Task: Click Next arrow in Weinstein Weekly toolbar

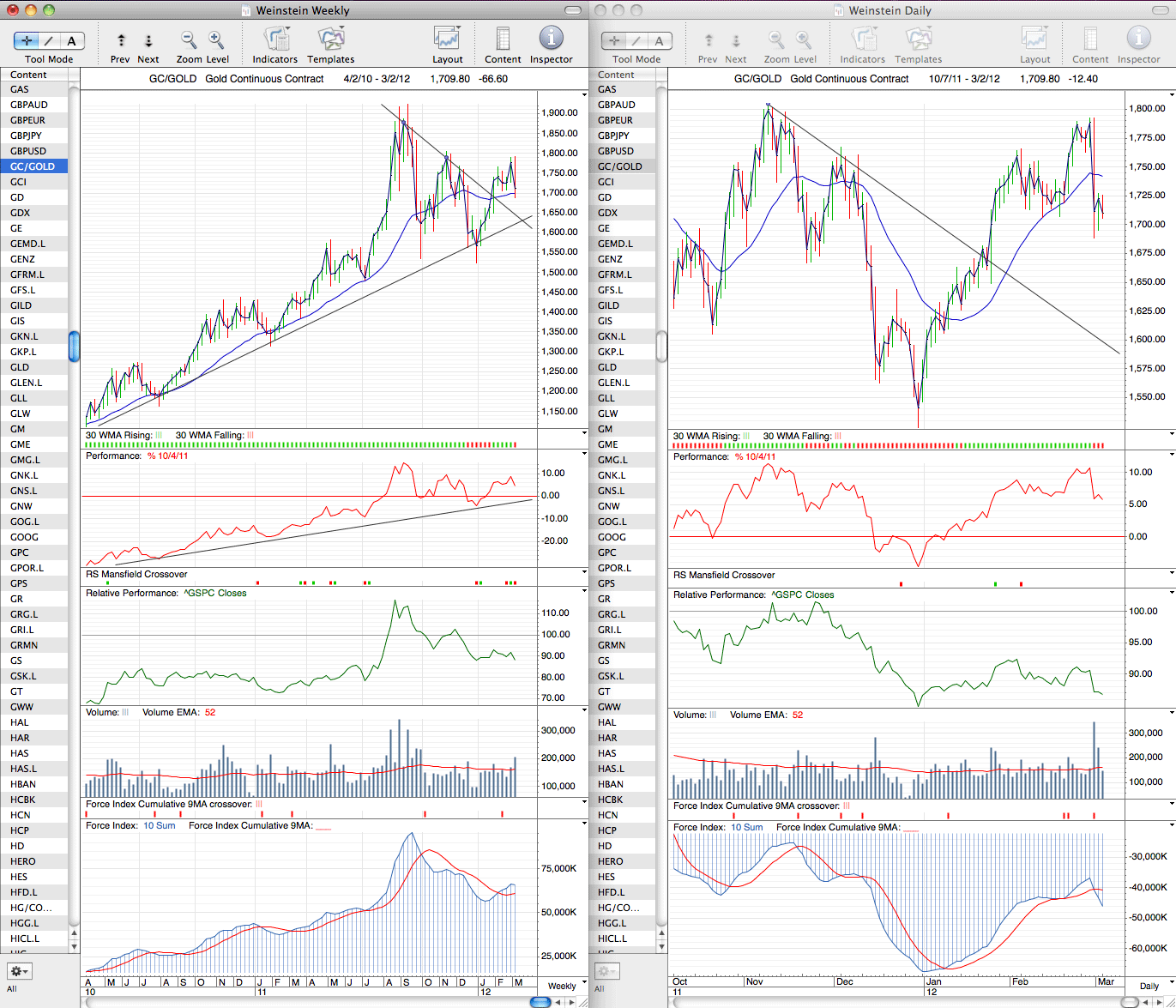Action: click(148, 40)
